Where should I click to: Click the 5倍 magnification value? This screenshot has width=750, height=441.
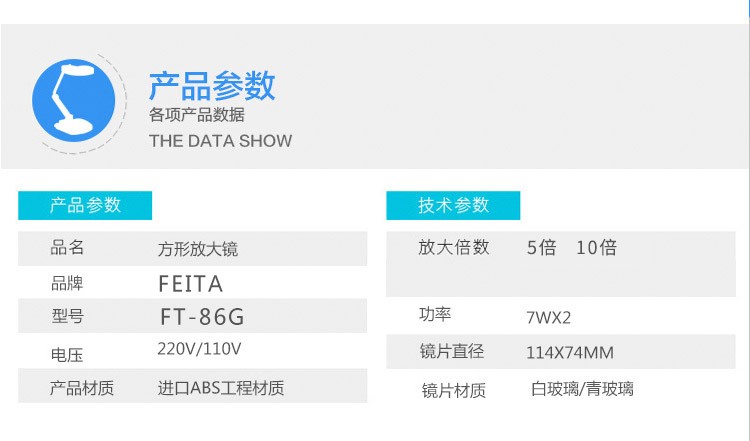click(541, 248)
